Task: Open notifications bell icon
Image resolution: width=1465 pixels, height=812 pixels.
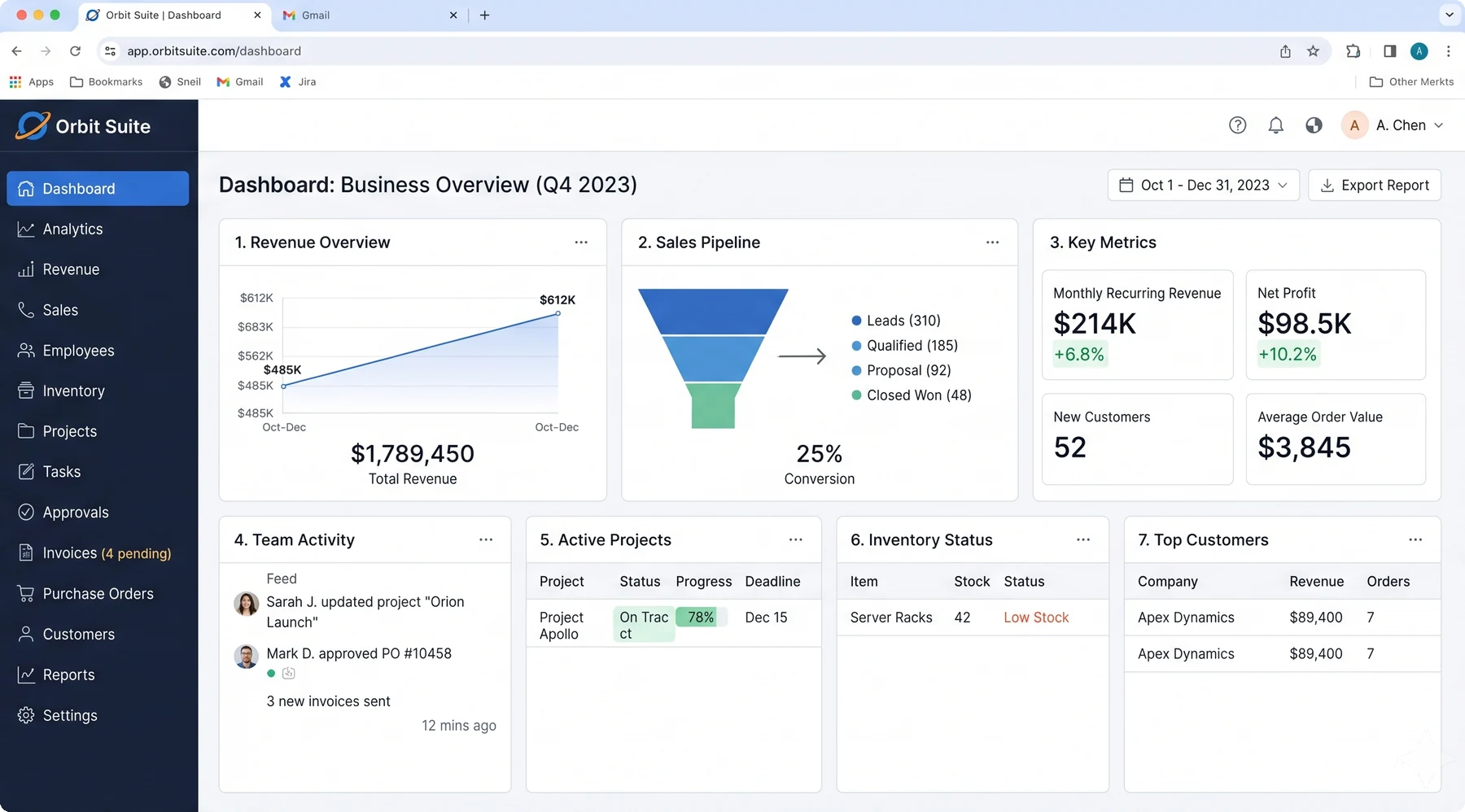Action: point(1275,125)
